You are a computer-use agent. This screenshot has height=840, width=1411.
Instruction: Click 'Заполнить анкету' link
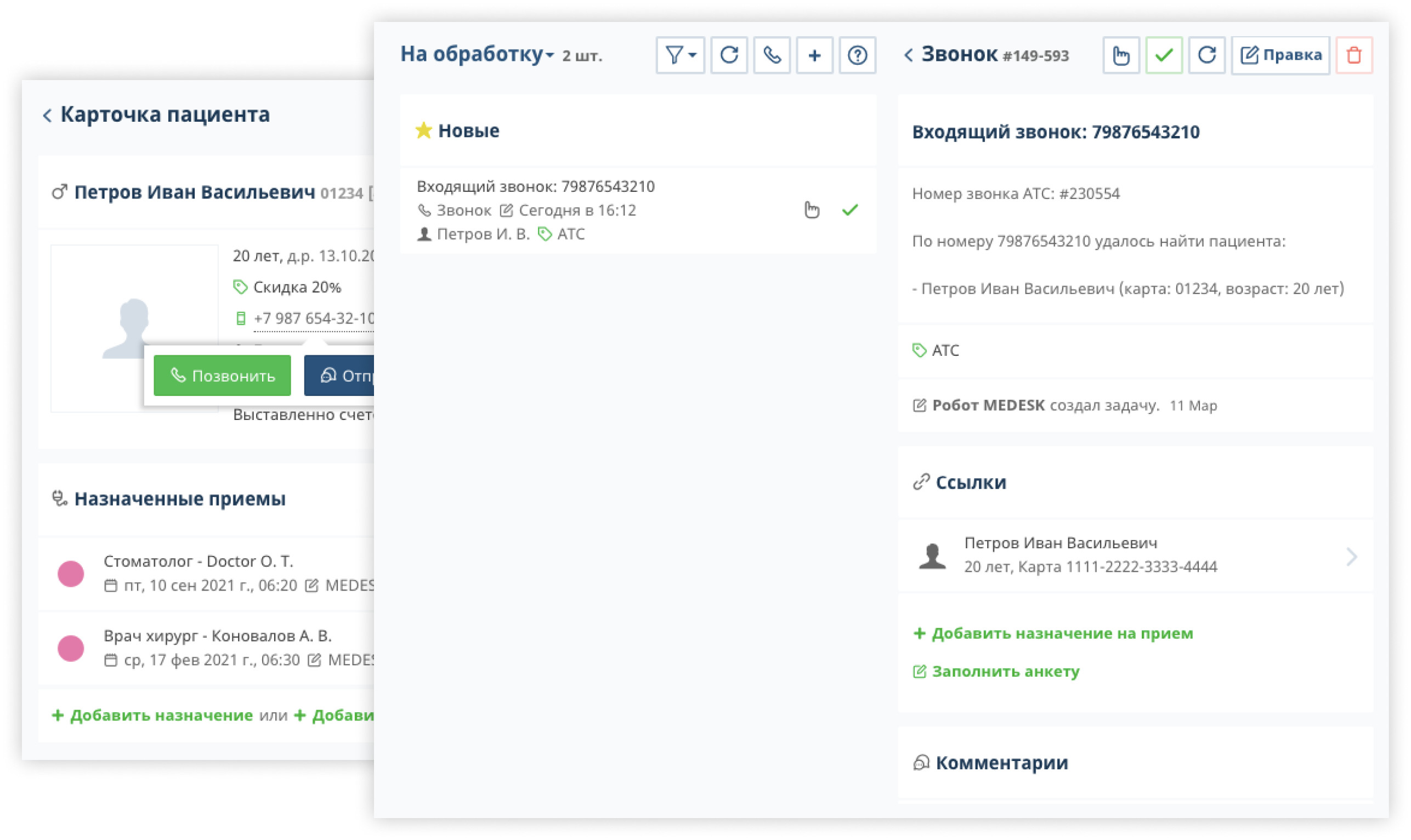pos(996,671)
